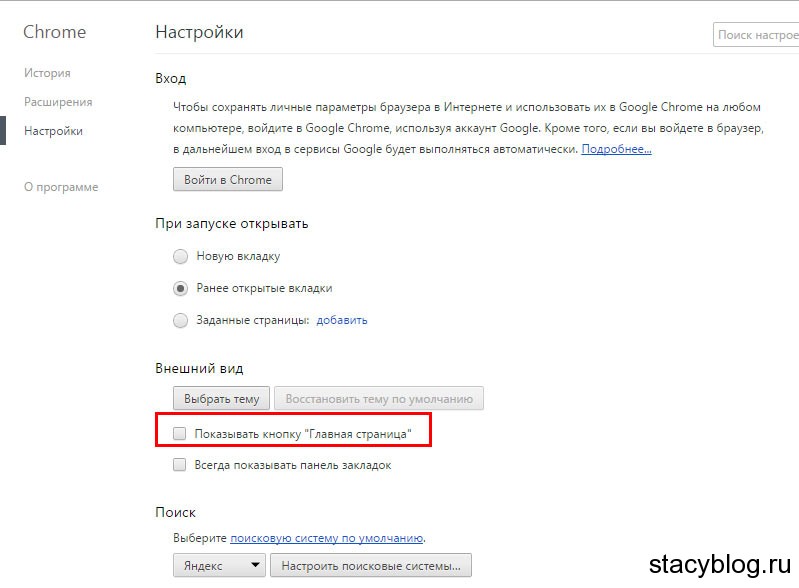Select the Заданные страницы radio button
The image size is (799, 588).
pos(181,321)
